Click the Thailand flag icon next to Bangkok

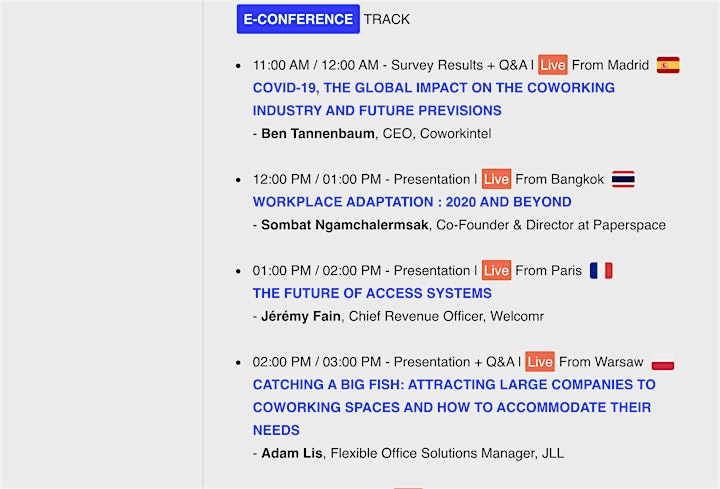click(x=623, y=179)
